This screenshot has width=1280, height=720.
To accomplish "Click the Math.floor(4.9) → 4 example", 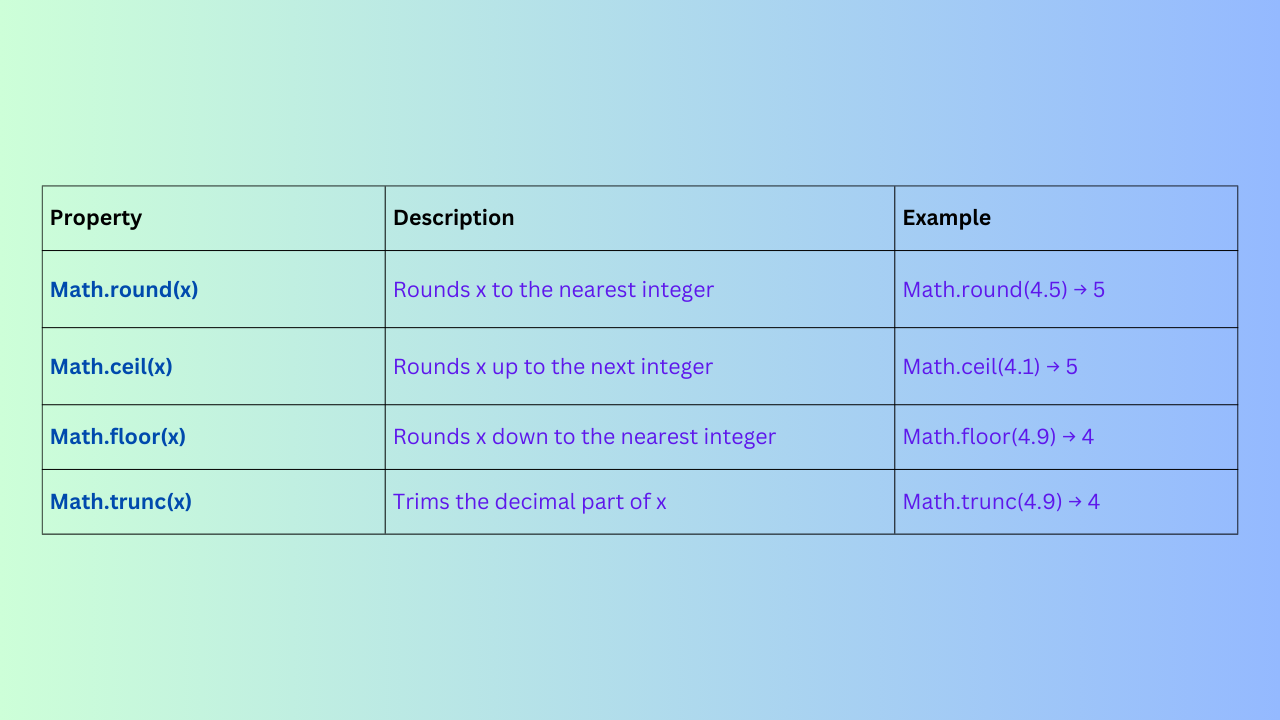I will pos(998,437).
